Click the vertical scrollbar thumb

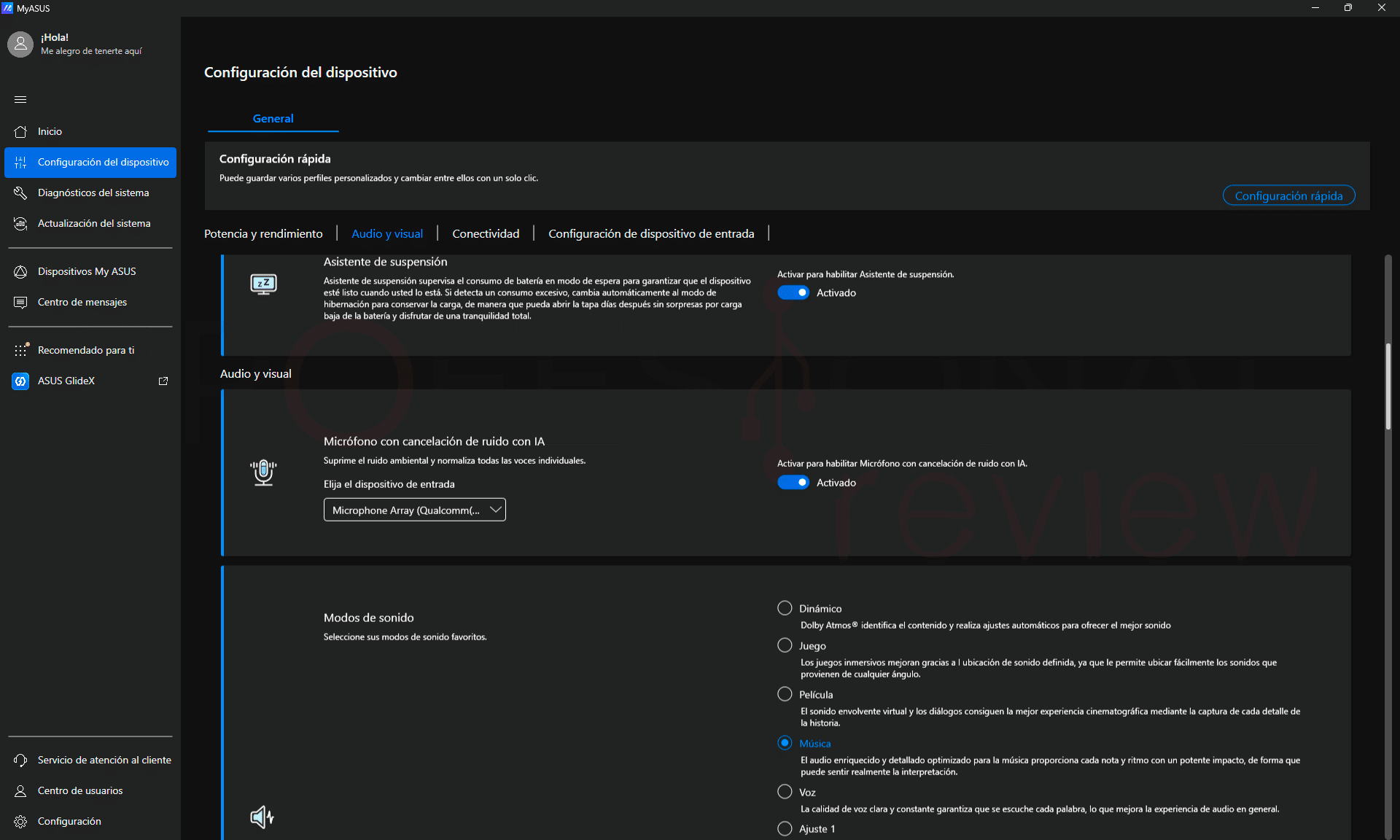[1388, 386]
